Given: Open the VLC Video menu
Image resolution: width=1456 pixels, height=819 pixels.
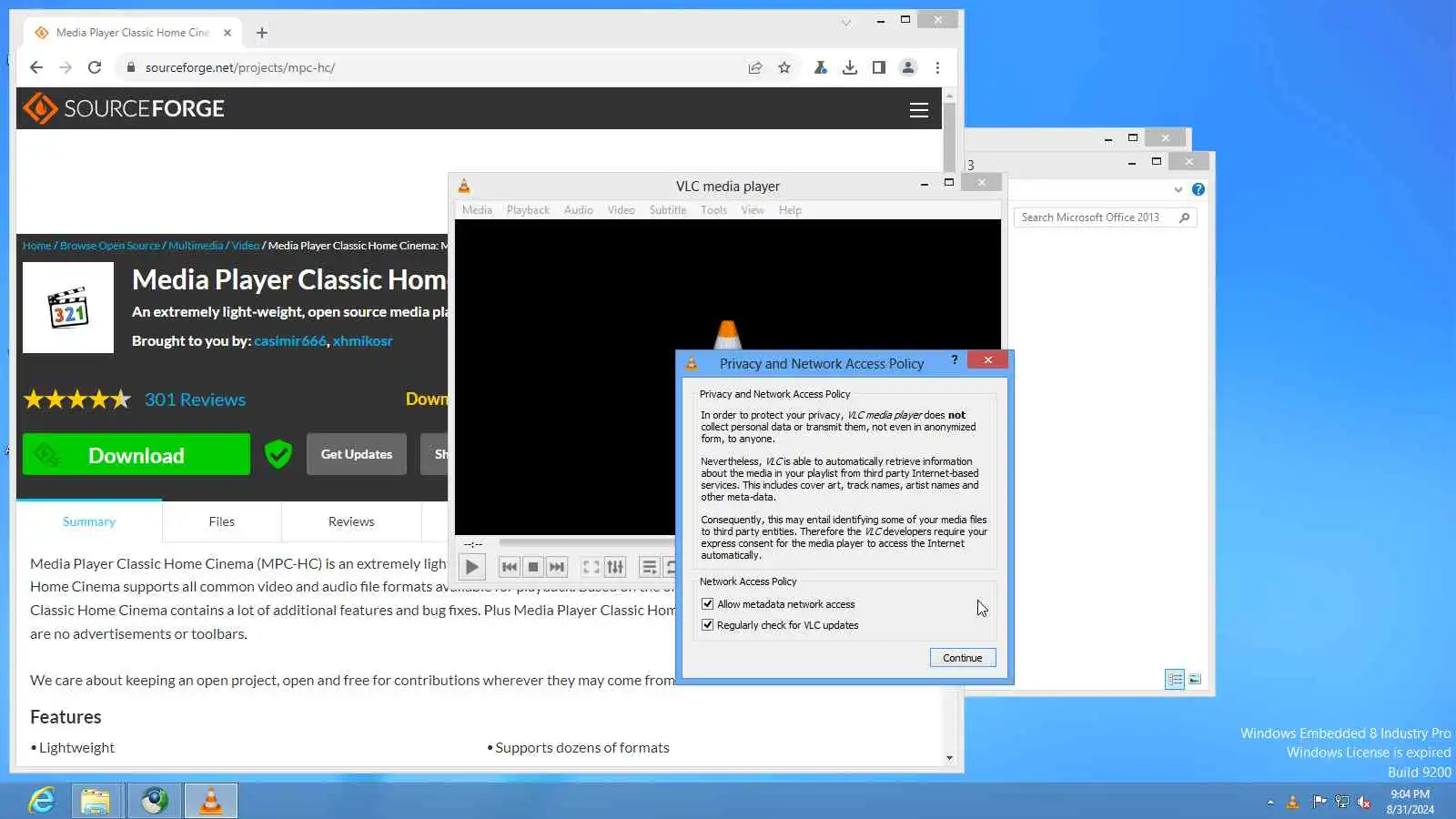Looking at the screenshot, I should 622,210.
